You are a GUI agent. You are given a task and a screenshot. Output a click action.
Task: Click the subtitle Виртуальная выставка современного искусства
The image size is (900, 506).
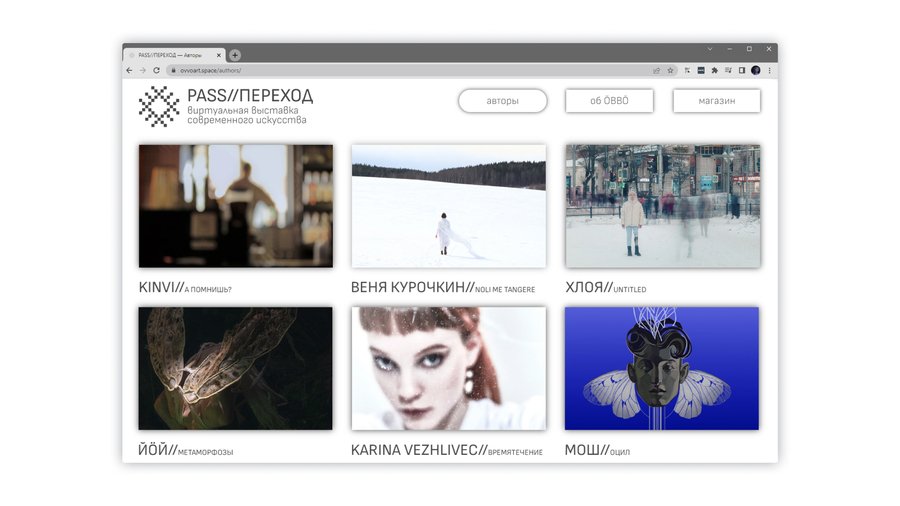pyautogui.click(x=247, y=115)
